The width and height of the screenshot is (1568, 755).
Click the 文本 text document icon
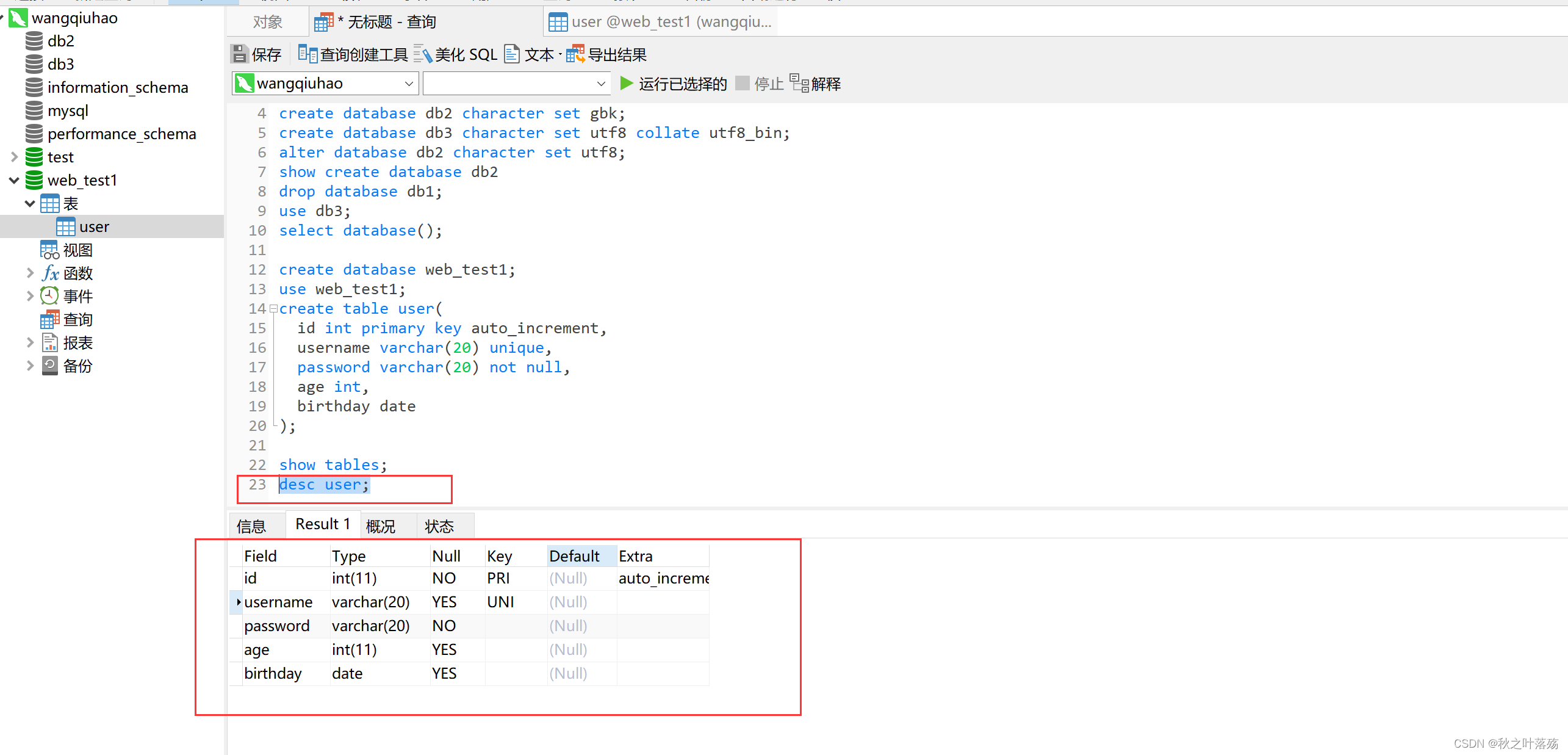(512, 54)
